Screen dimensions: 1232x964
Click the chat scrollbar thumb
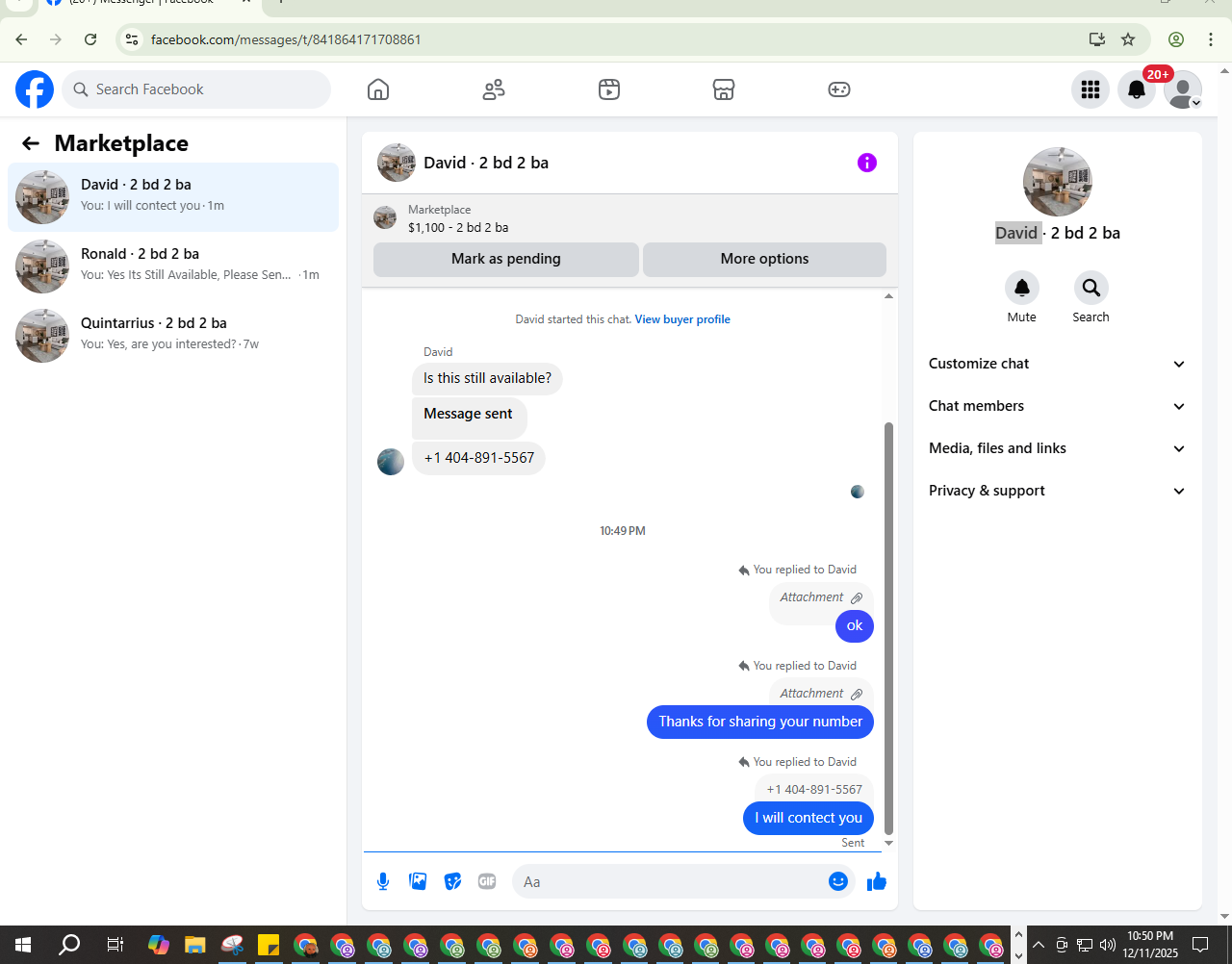[888, 628]
